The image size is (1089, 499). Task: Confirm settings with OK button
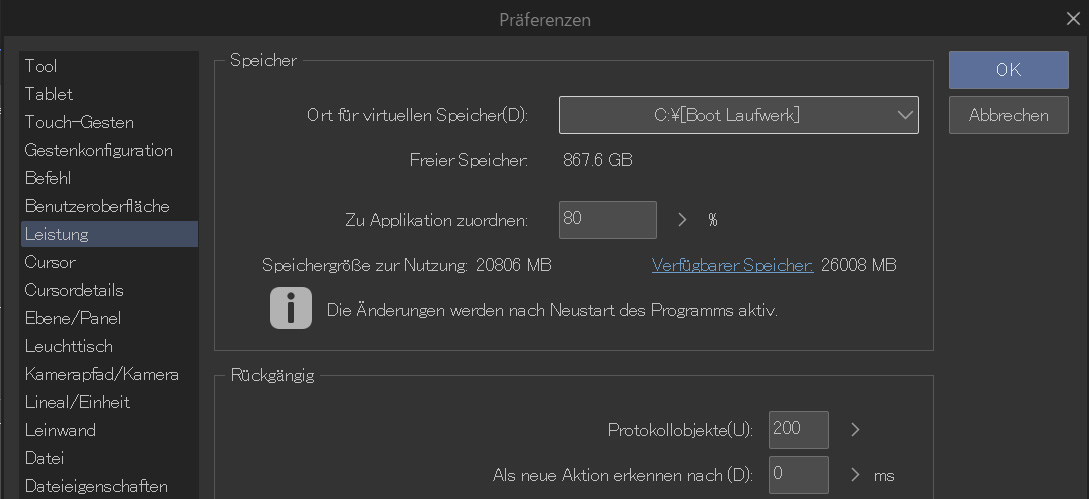[x=1008, y=70]
